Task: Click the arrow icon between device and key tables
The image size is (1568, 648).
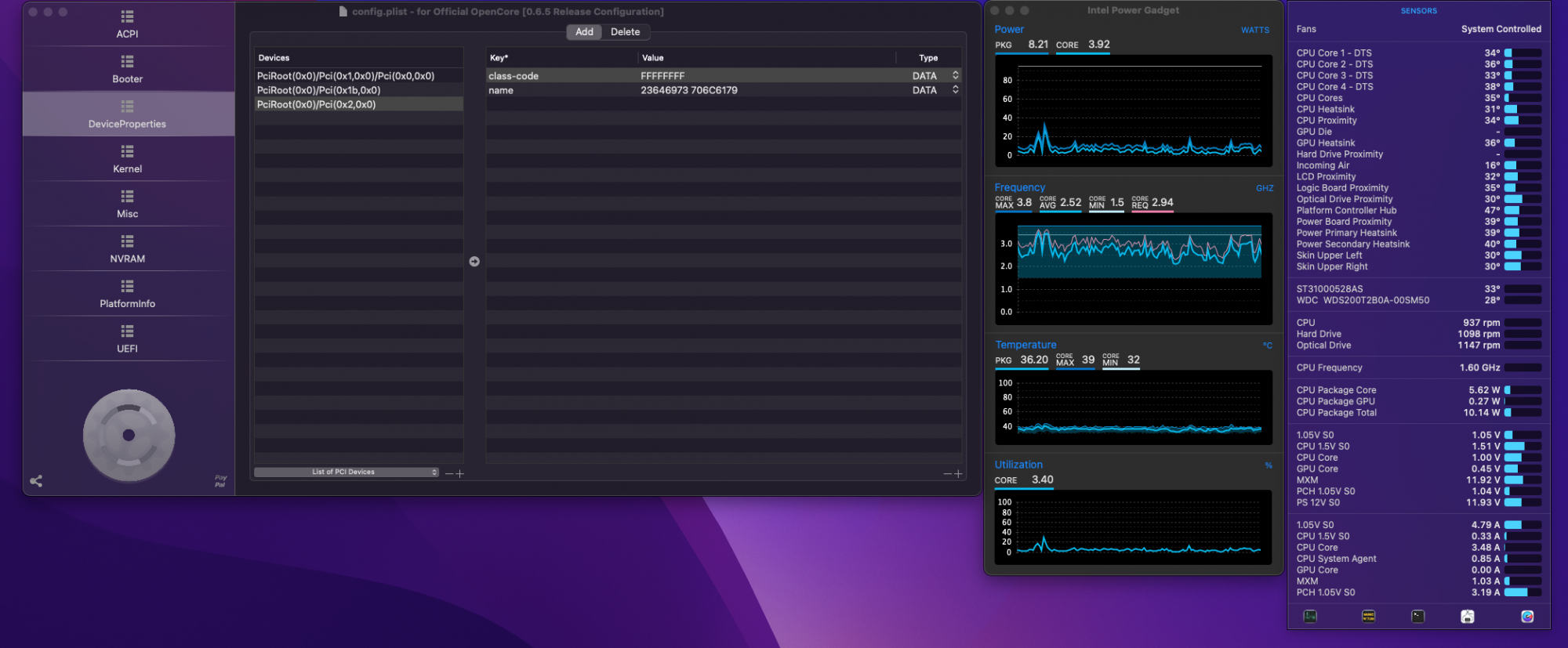Action: click(474, 262)
